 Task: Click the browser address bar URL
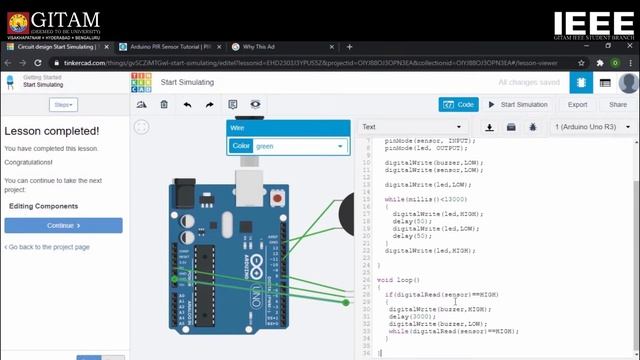(310, 63)
